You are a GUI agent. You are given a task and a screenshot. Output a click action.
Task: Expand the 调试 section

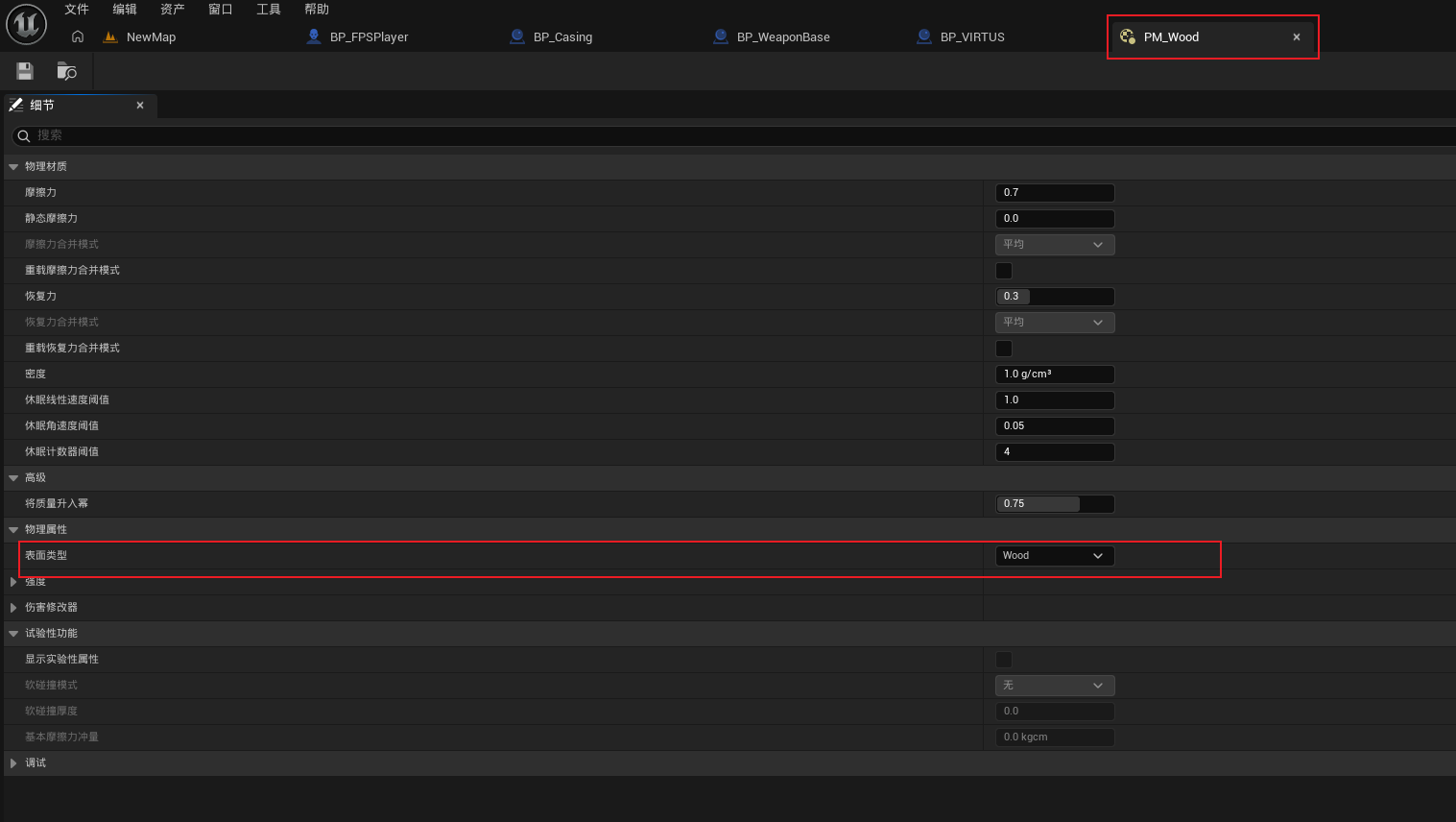13,763
